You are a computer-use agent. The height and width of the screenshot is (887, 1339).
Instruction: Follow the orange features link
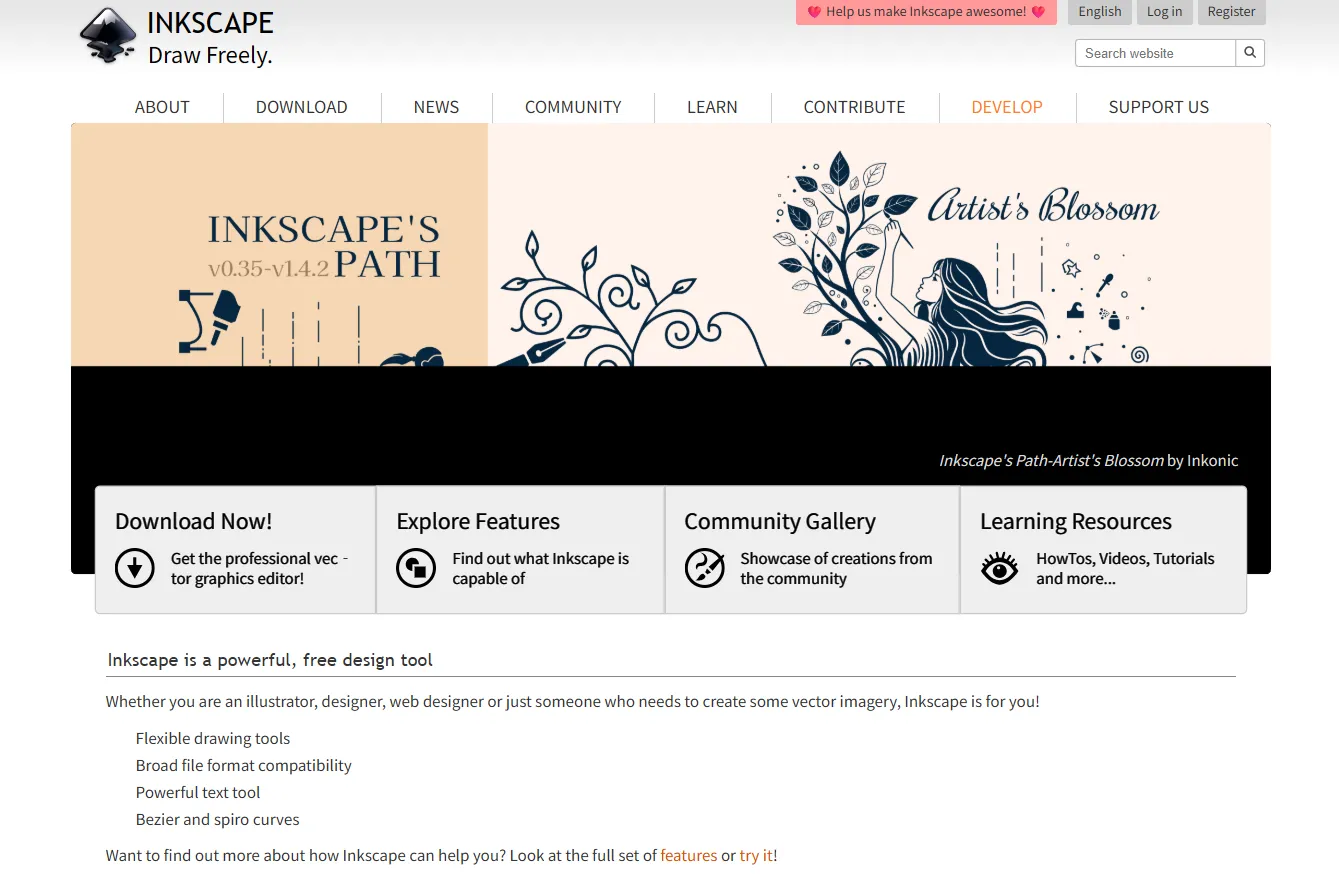[689, 856]
